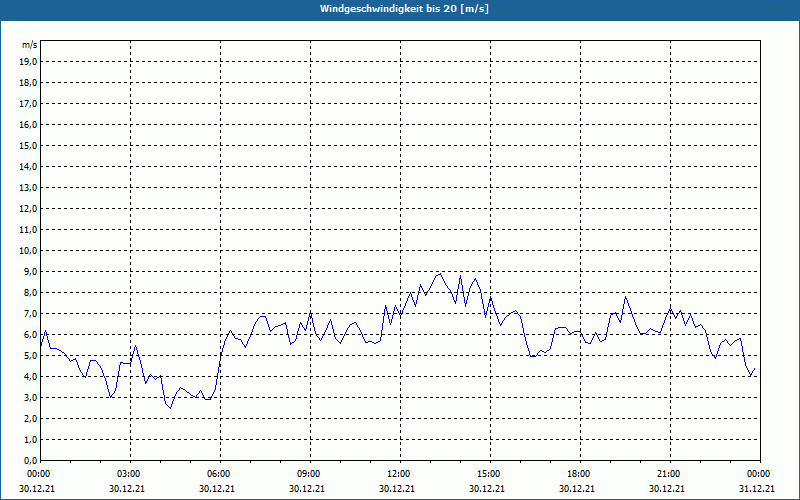Click the "30.12.21" date beneath the first 00:00

pos(37,488)
